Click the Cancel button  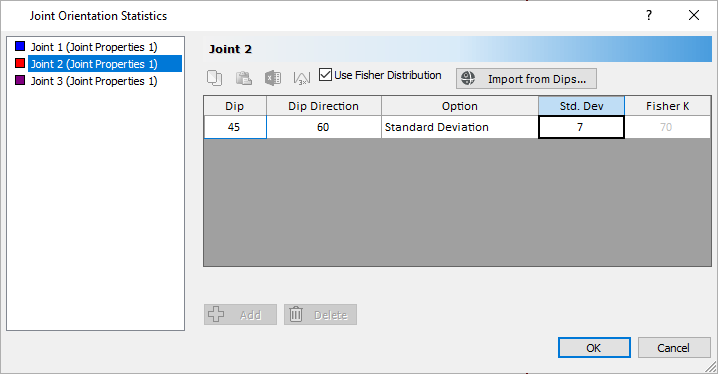click(674, 348)
